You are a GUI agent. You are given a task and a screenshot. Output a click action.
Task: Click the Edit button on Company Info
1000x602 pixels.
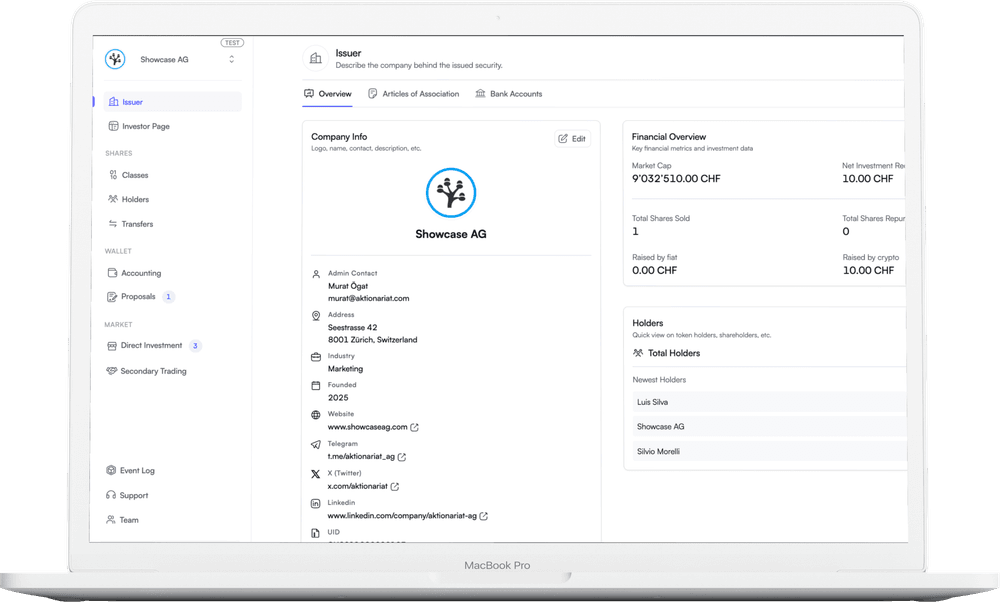(x=572, y=138)
